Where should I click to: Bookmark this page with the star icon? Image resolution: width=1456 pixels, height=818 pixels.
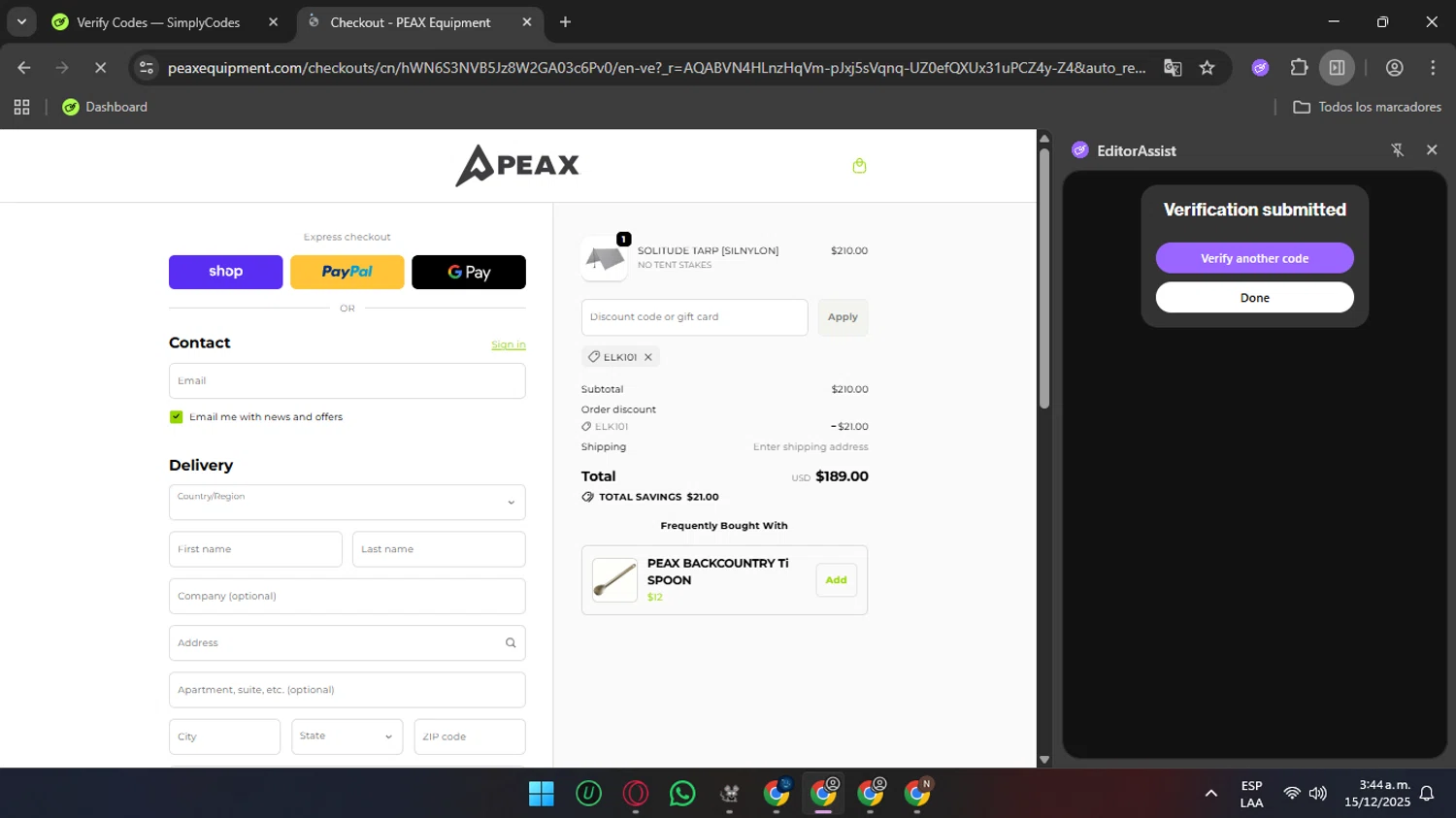(x=1207, y=68)
